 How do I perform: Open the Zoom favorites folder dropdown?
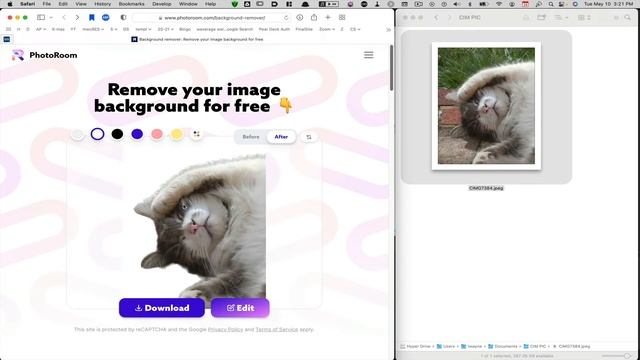[x=327, y=29]
